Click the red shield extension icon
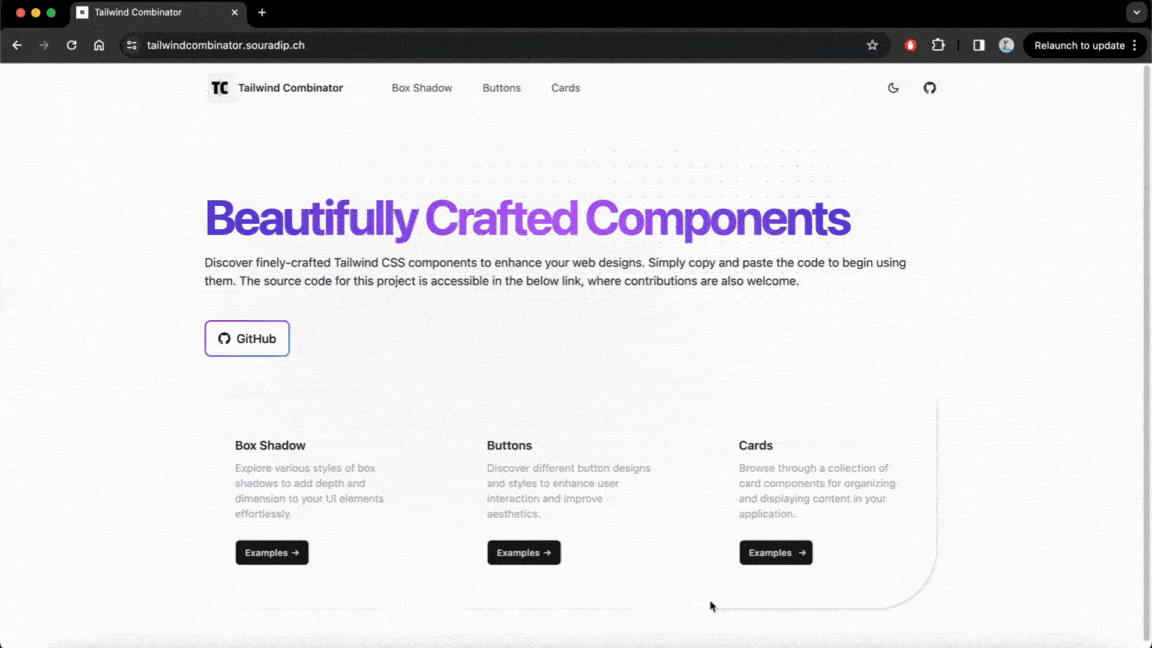The height and width of the screenshot is (648, 1152). click(910, 45)
